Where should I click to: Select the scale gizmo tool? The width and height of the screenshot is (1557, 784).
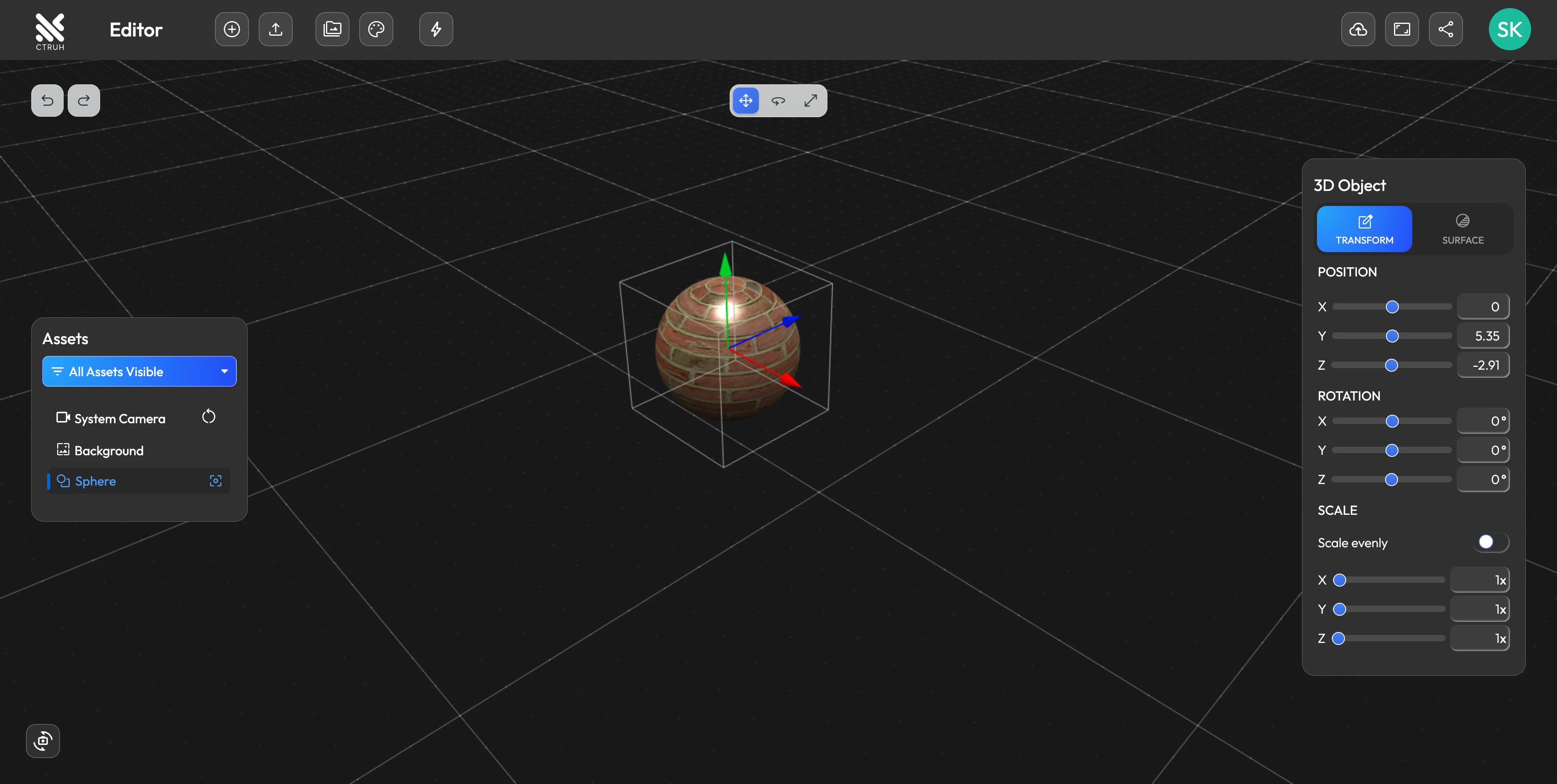tap(811, 101)
